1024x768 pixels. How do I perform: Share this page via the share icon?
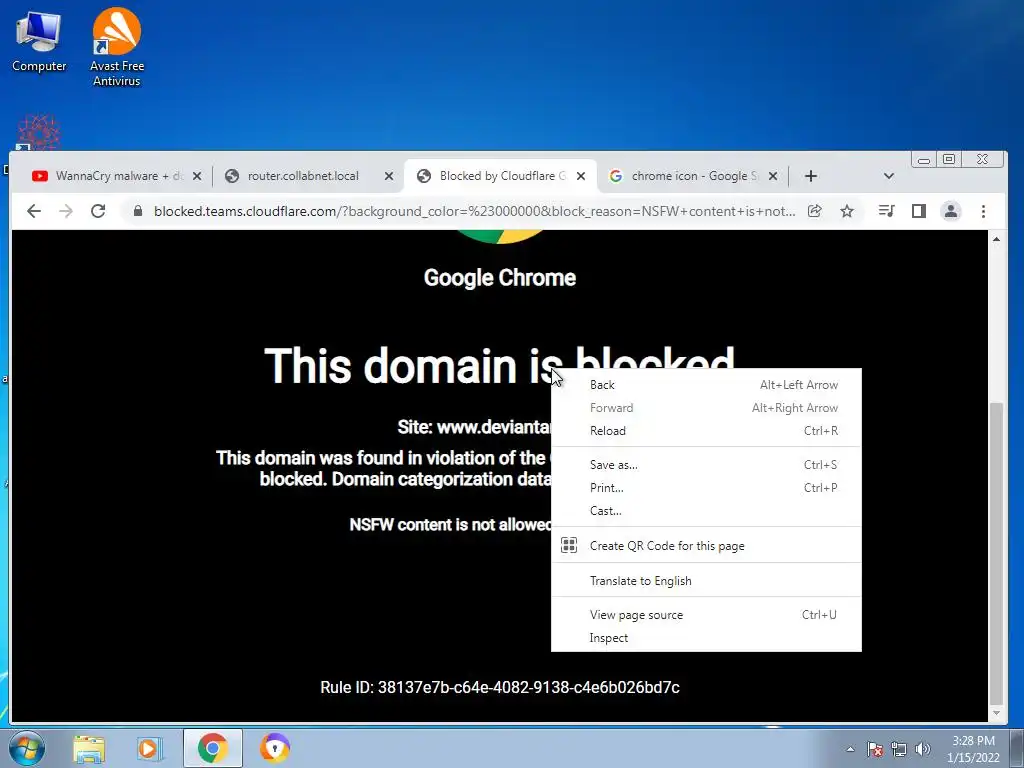814,211
